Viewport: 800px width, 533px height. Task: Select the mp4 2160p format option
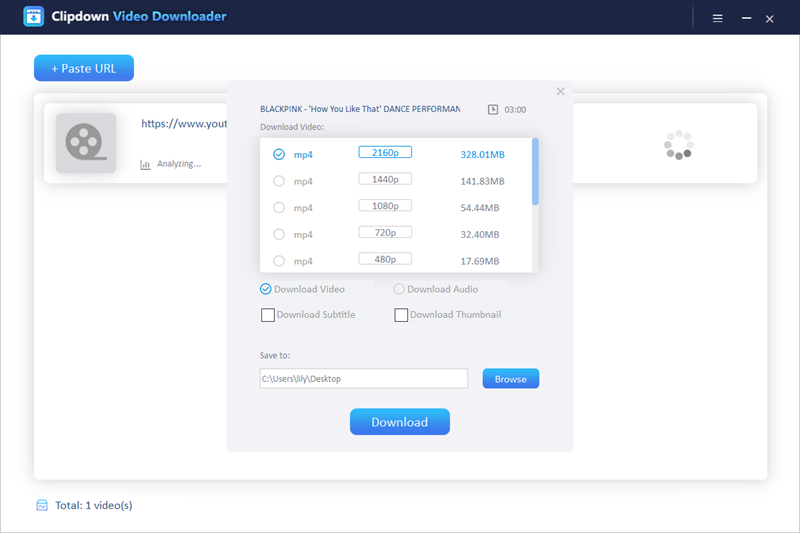pyautogui.click(x=279, y=154)
